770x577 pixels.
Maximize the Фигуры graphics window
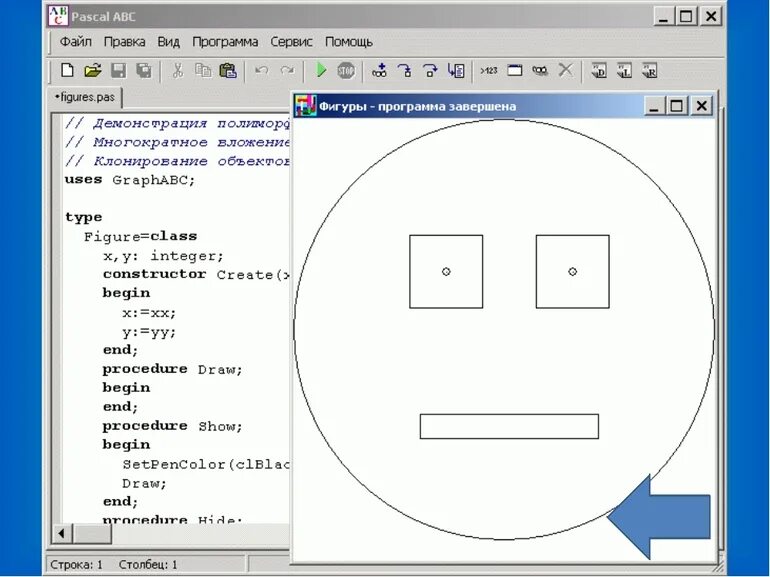click(676, 106)
